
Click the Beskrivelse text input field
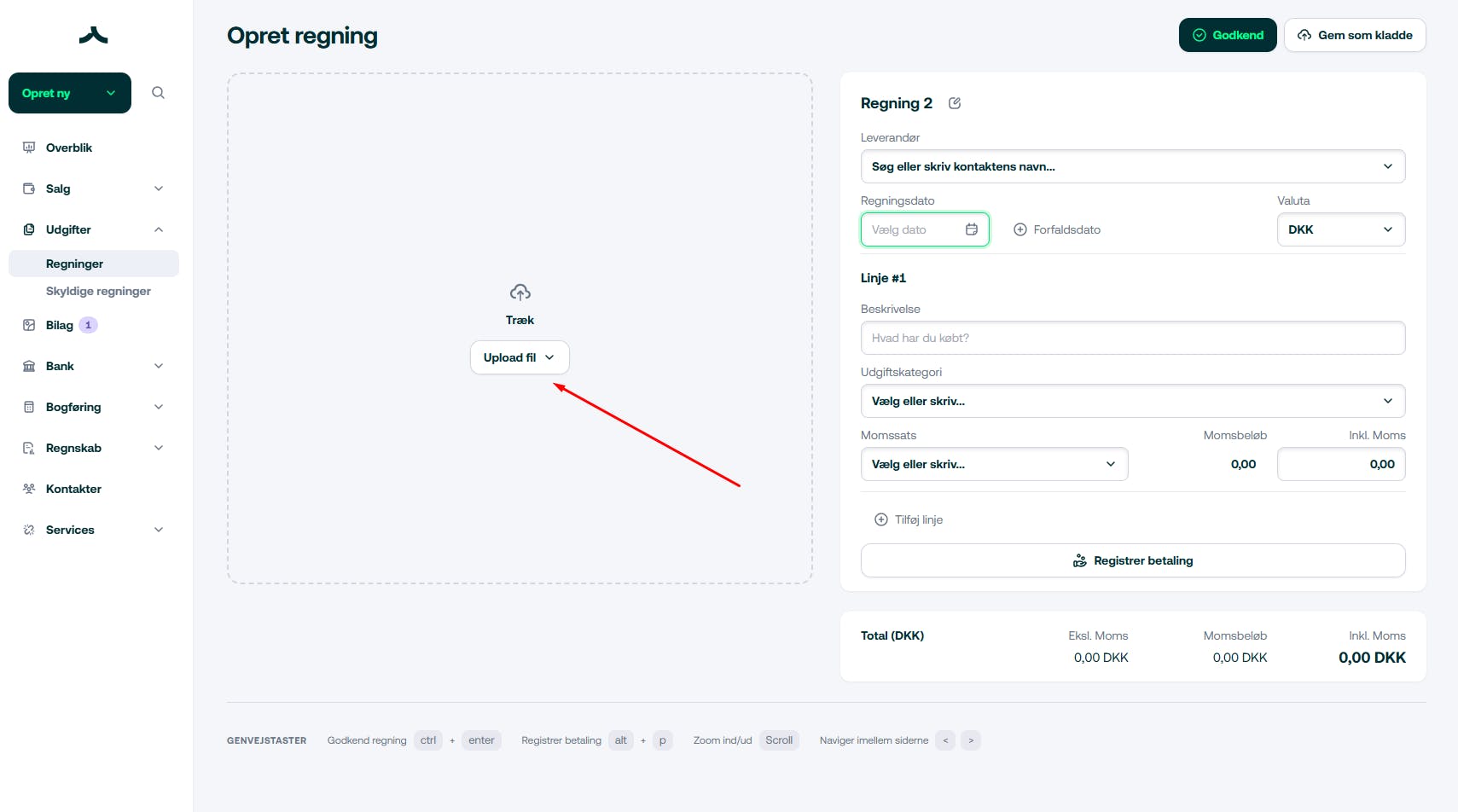pos(1132,338)
